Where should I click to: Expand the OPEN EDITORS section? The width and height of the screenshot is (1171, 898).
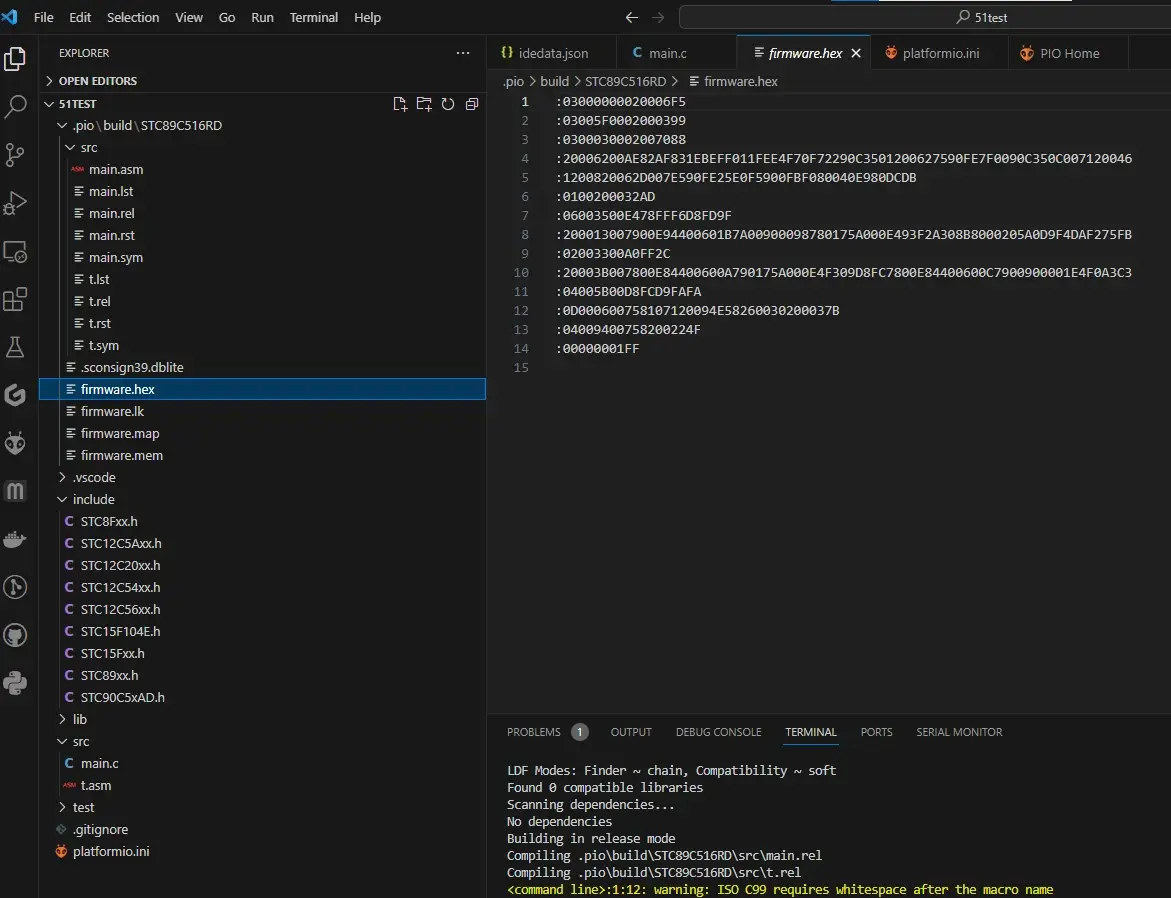[x=97, y=81]
